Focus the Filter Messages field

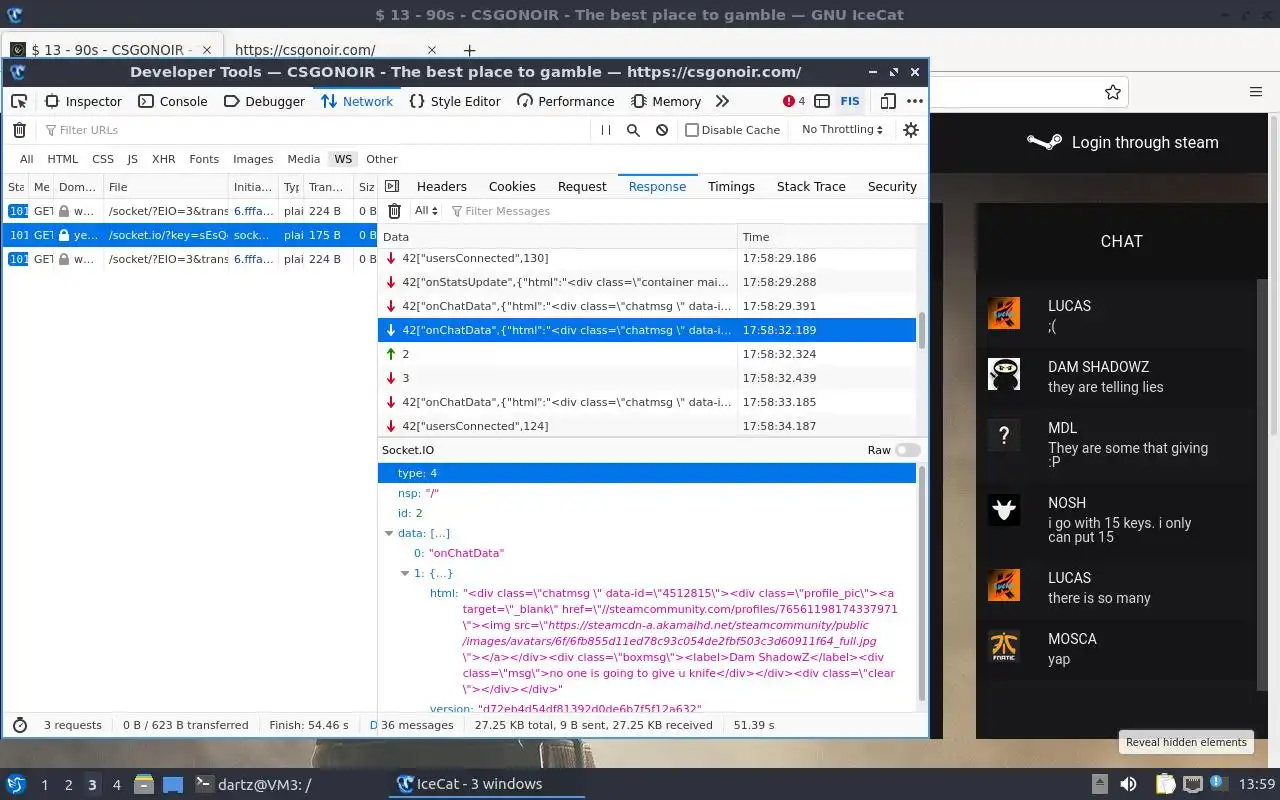tap(684, 211)
